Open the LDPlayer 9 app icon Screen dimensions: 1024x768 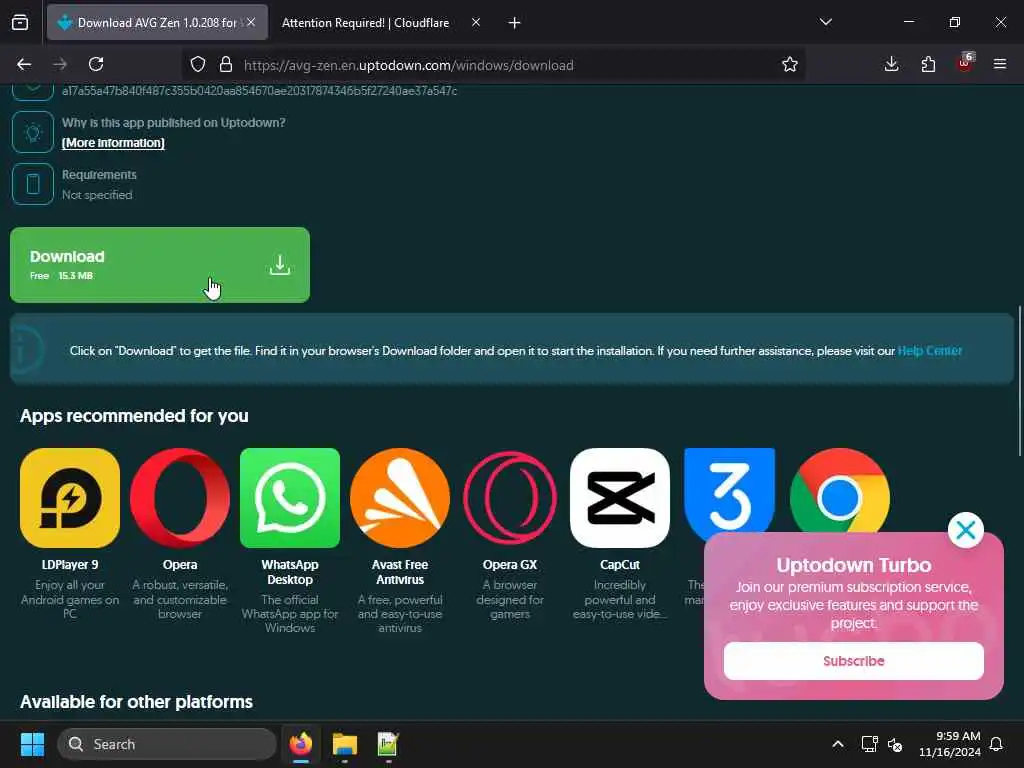70,498
